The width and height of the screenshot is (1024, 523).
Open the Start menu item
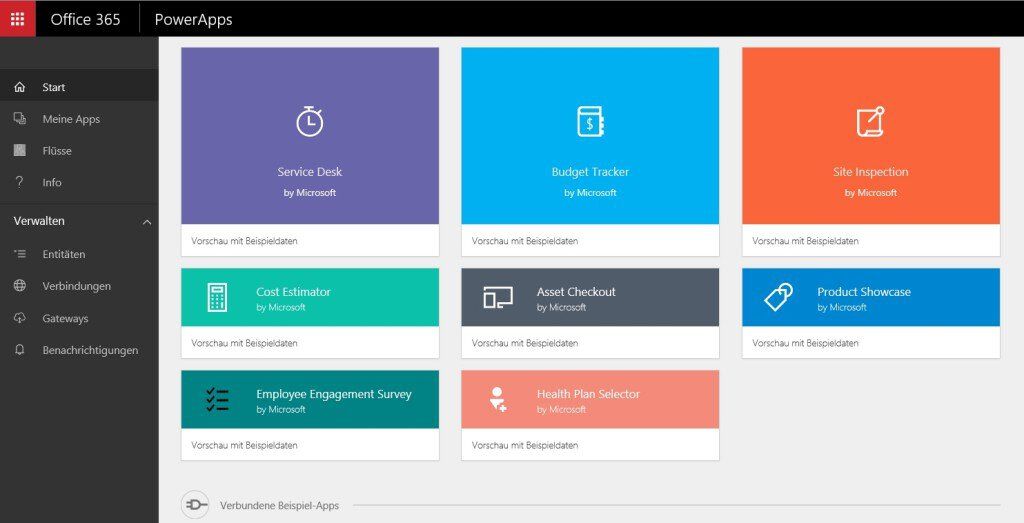[x=79, y=87]
